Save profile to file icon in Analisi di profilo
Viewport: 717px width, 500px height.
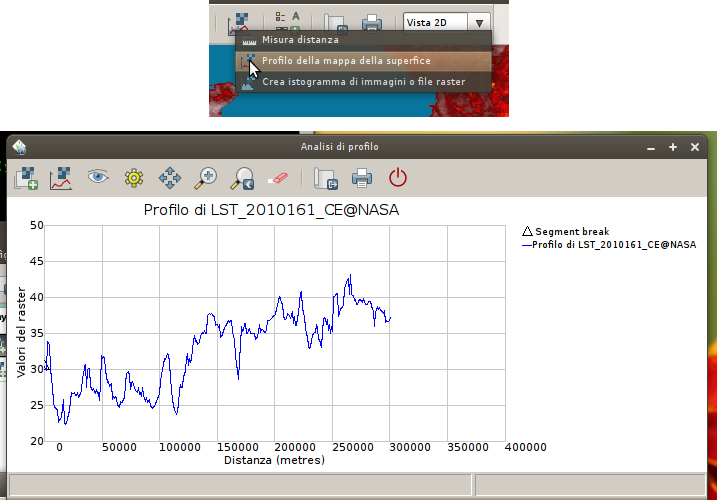click(x=326, y=178)
